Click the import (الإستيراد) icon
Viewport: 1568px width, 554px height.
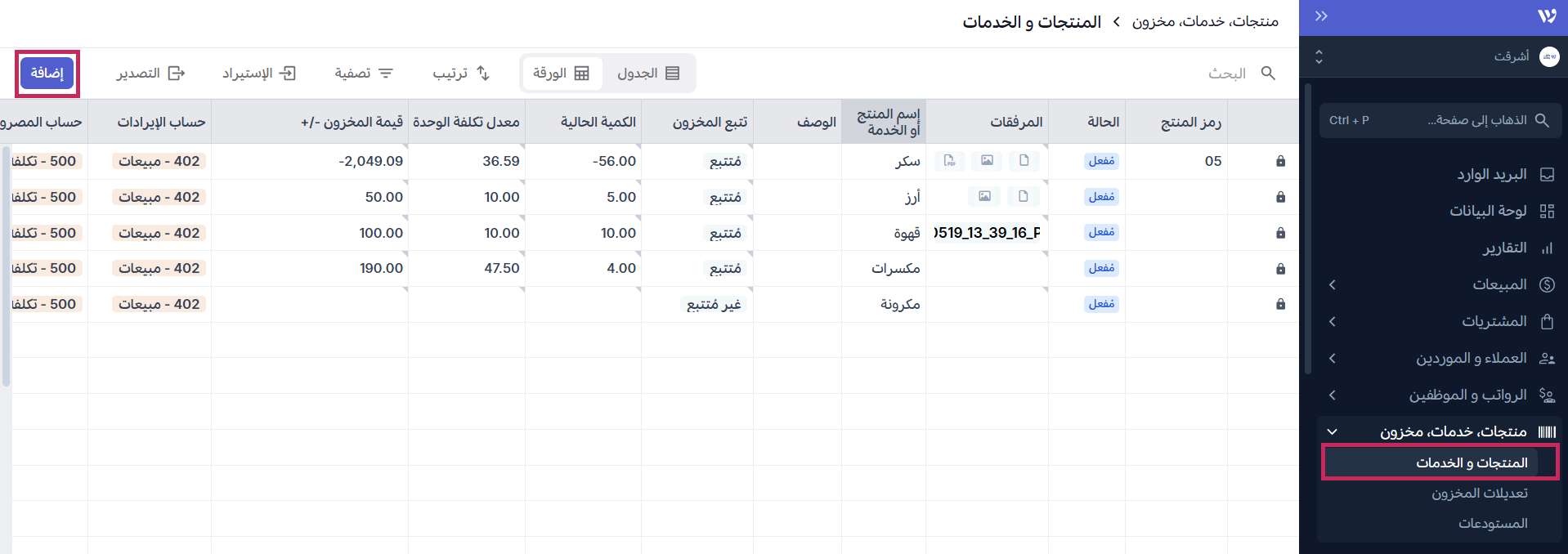point(287,74)
